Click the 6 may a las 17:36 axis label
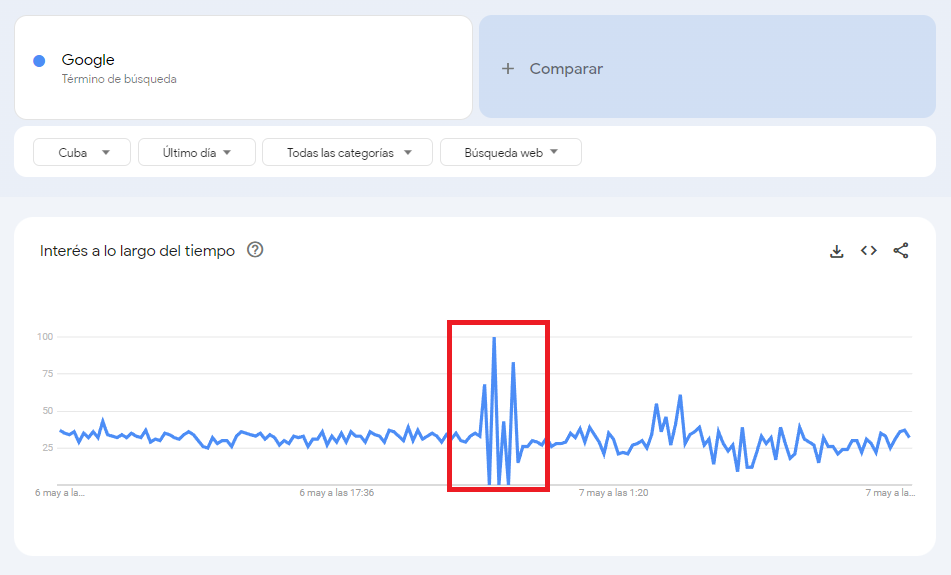This screenshot has height=575, width=951. pyautogui.click(x=337, y=493)
